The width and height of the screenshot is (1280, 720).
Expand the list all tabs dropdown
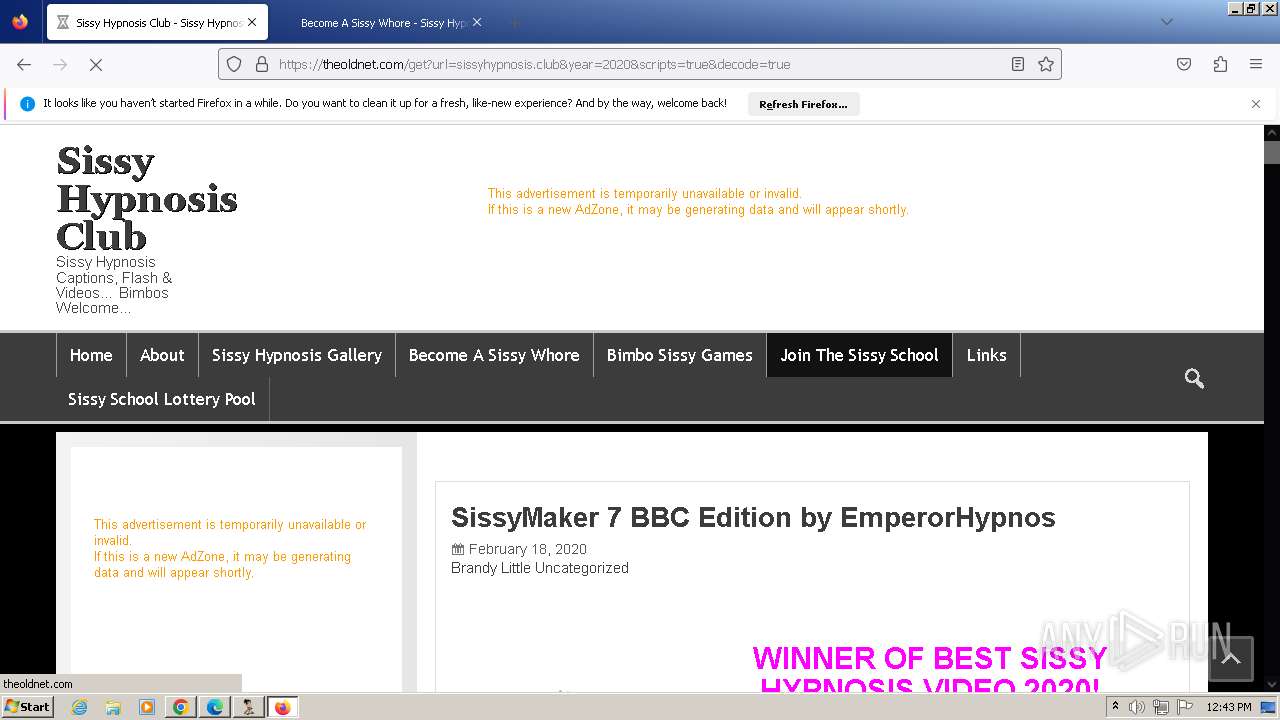point(1166,22)
